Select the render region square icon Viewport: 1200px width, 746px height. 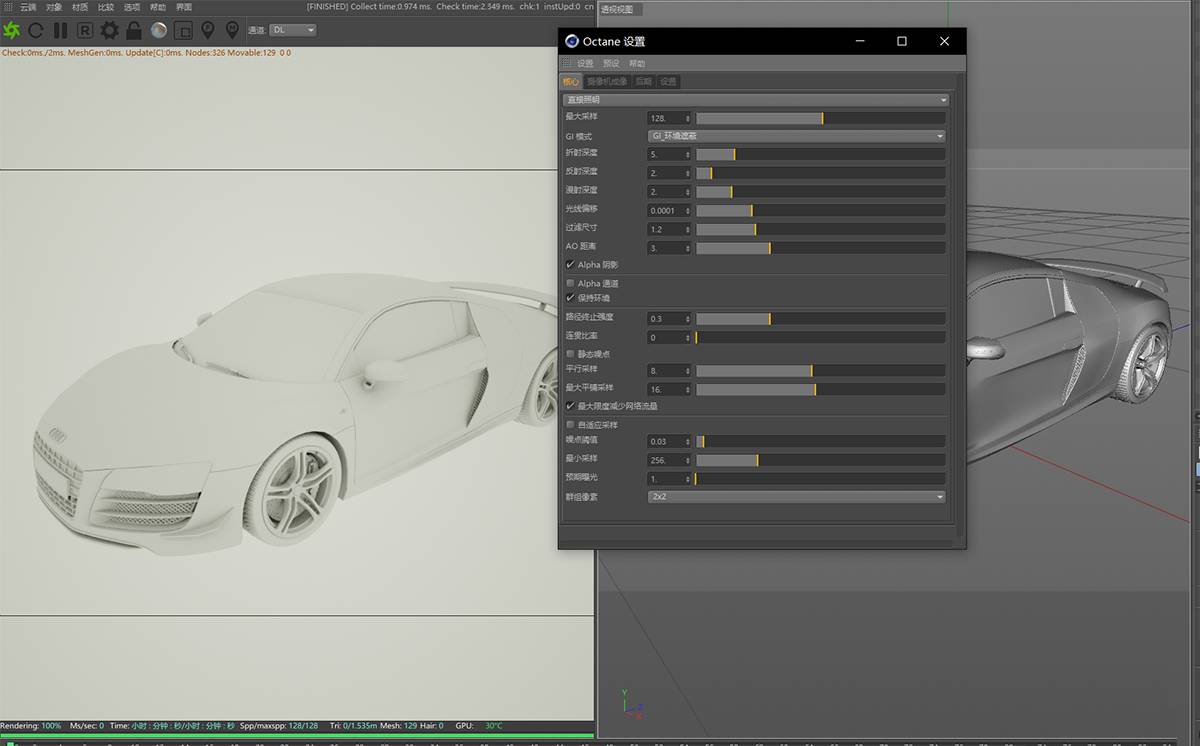(x=183, y=30)
